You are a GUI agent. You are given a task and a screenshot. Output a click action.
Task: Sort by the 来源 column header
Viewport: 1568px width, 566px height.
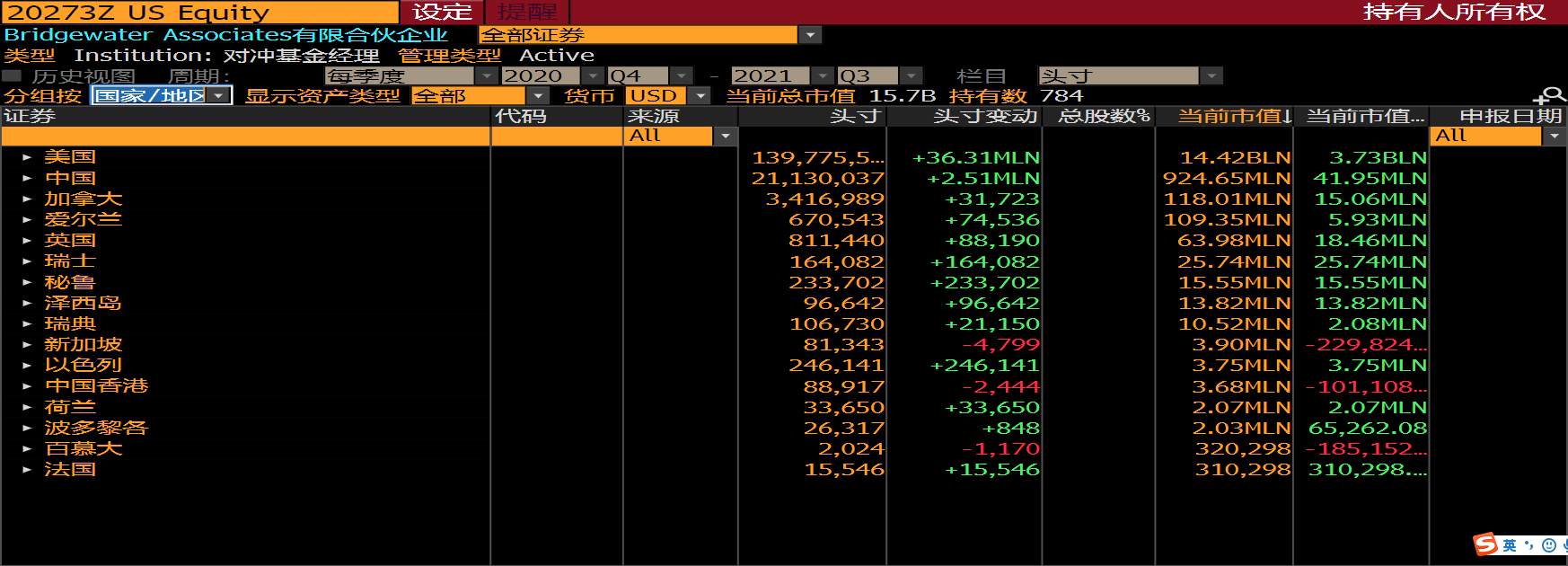click(x=681, y=116)
